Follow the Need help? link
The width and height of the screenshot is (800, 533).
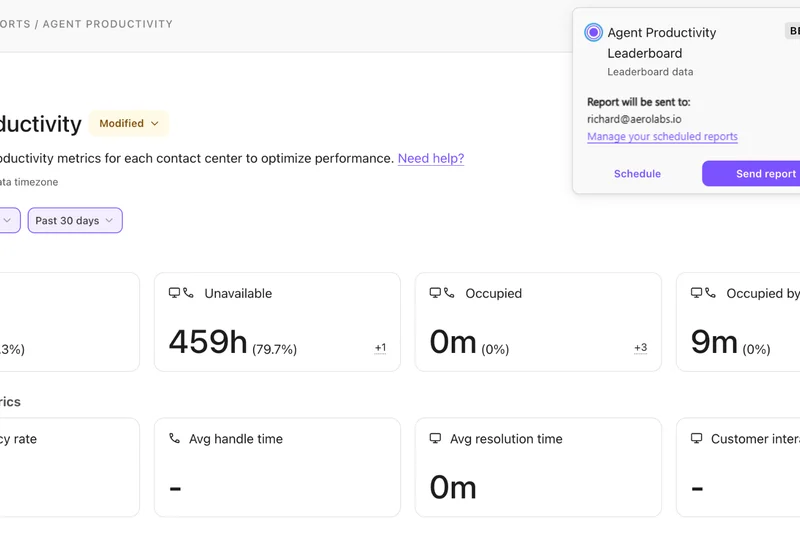pos(430,158)
